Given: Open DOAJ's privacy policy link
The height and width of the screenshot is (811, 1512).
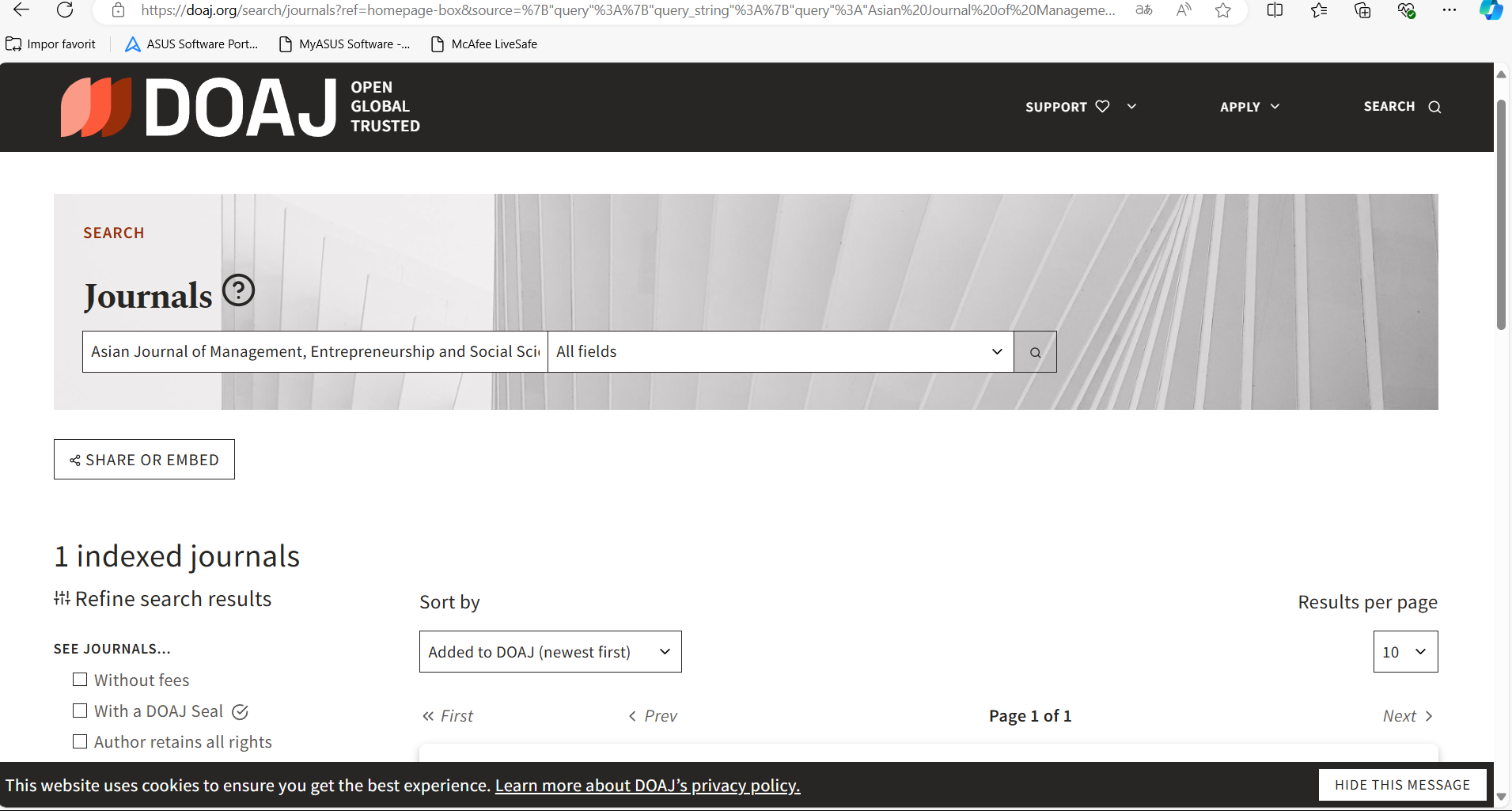Looking at the screenshot, I should (x=647, y=786).
